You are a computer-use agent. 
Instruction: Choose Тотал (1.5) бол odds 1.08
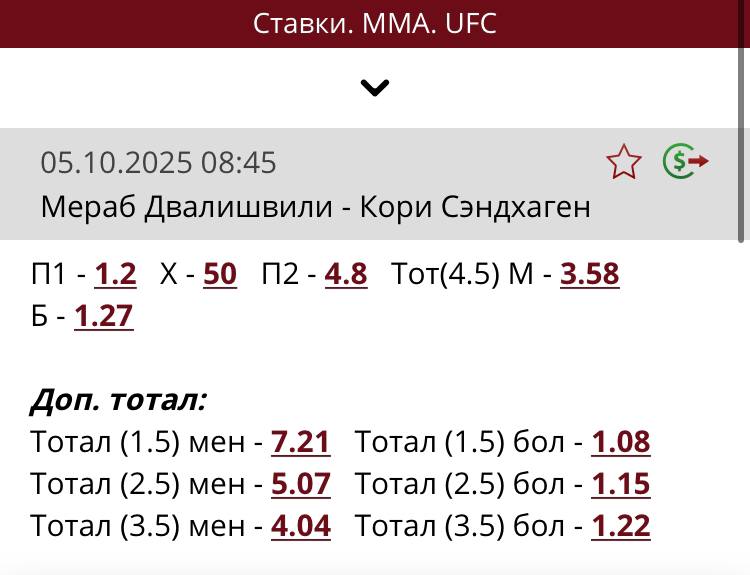[x=620, y=441]
